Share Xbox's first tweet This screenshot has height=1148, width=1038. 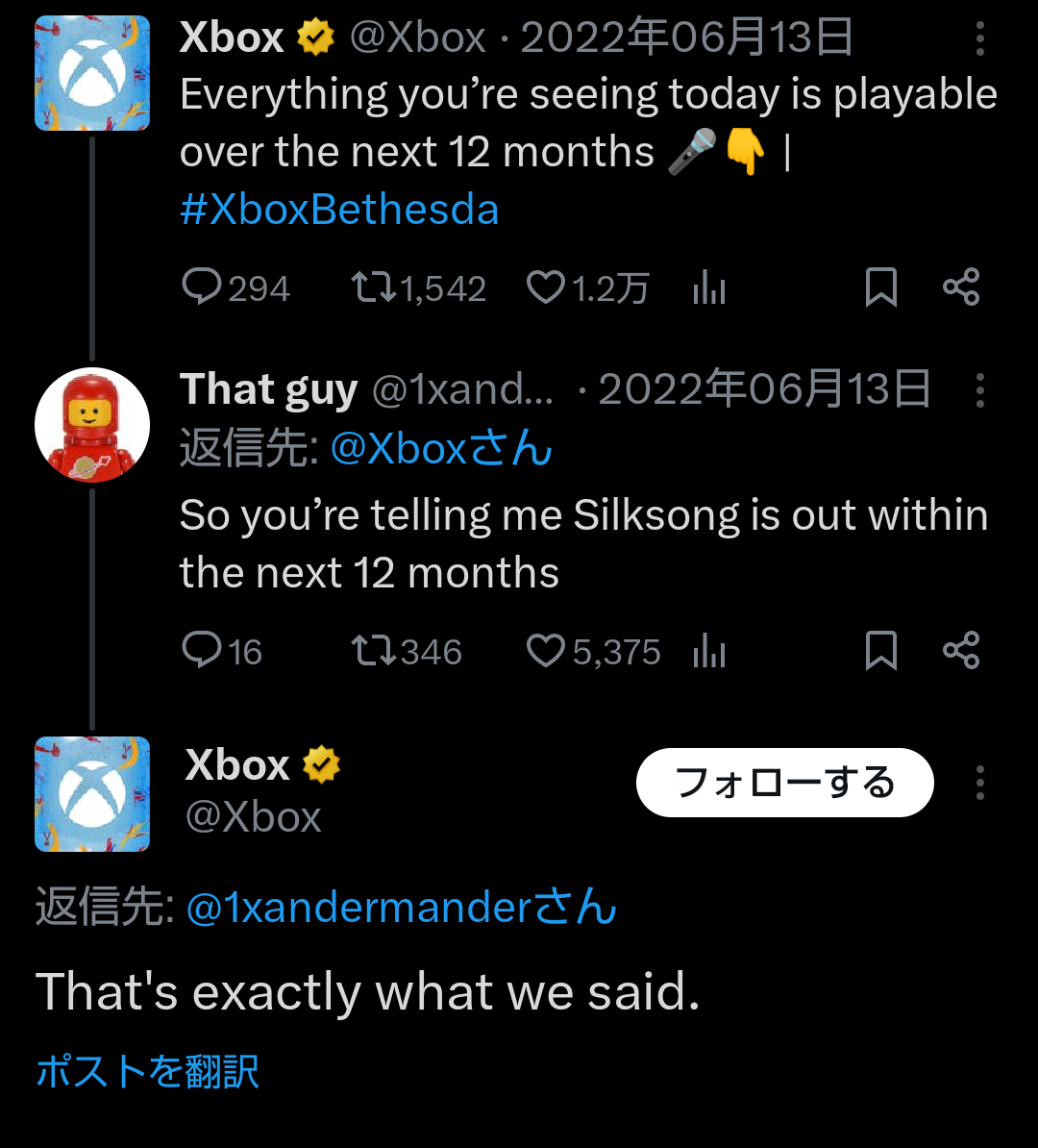coord(960,287)
